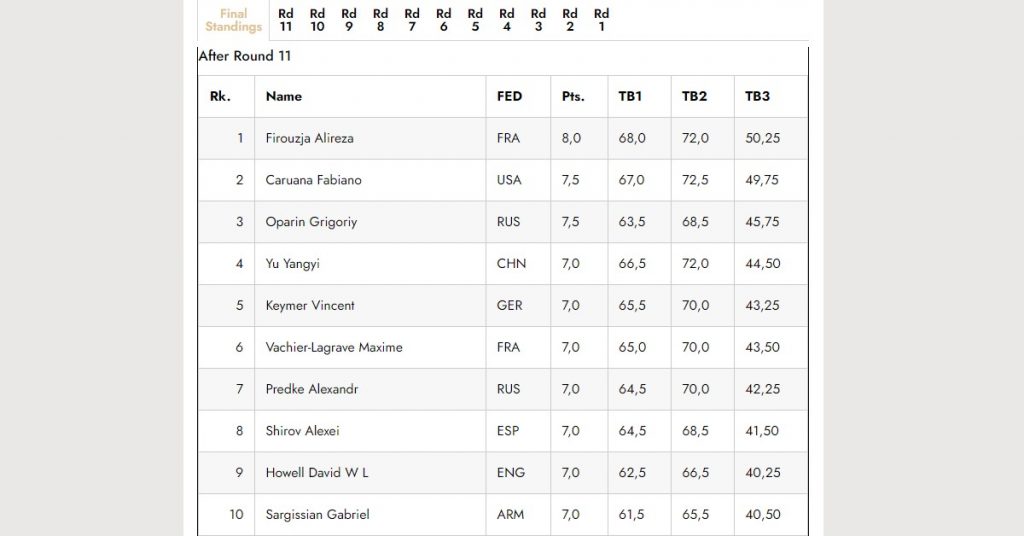
Task: Select the Oparin Grigoriy row name
Action: 311,222
